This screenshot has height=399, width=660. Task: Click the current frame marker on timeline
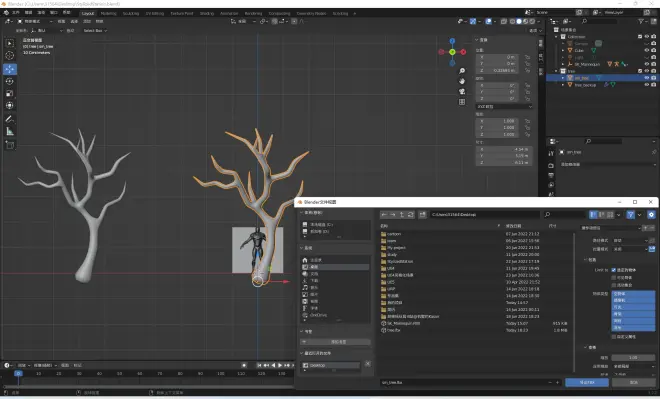pos(18,373)
